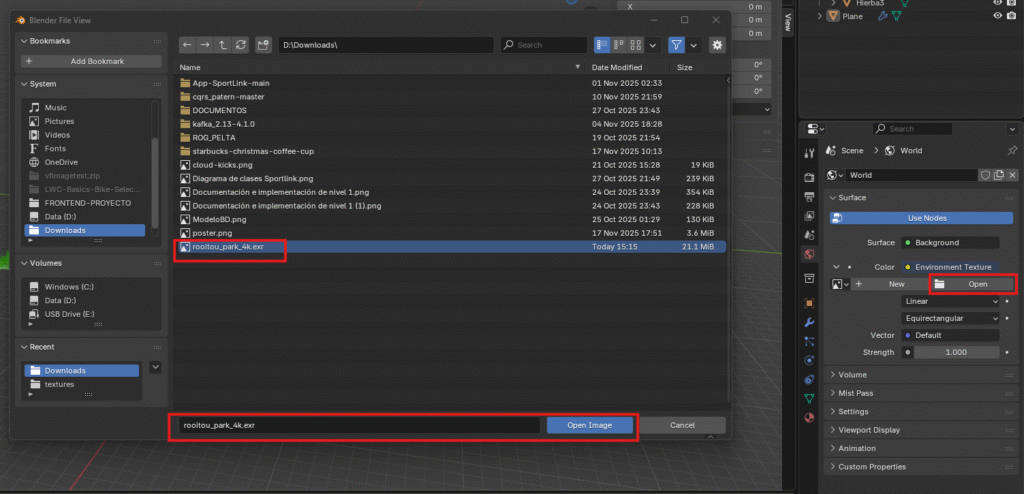The image size is (1024, 494).
Task: Navigate up to the parent directory
Action: pyautogui.click(x=223, y=45)
